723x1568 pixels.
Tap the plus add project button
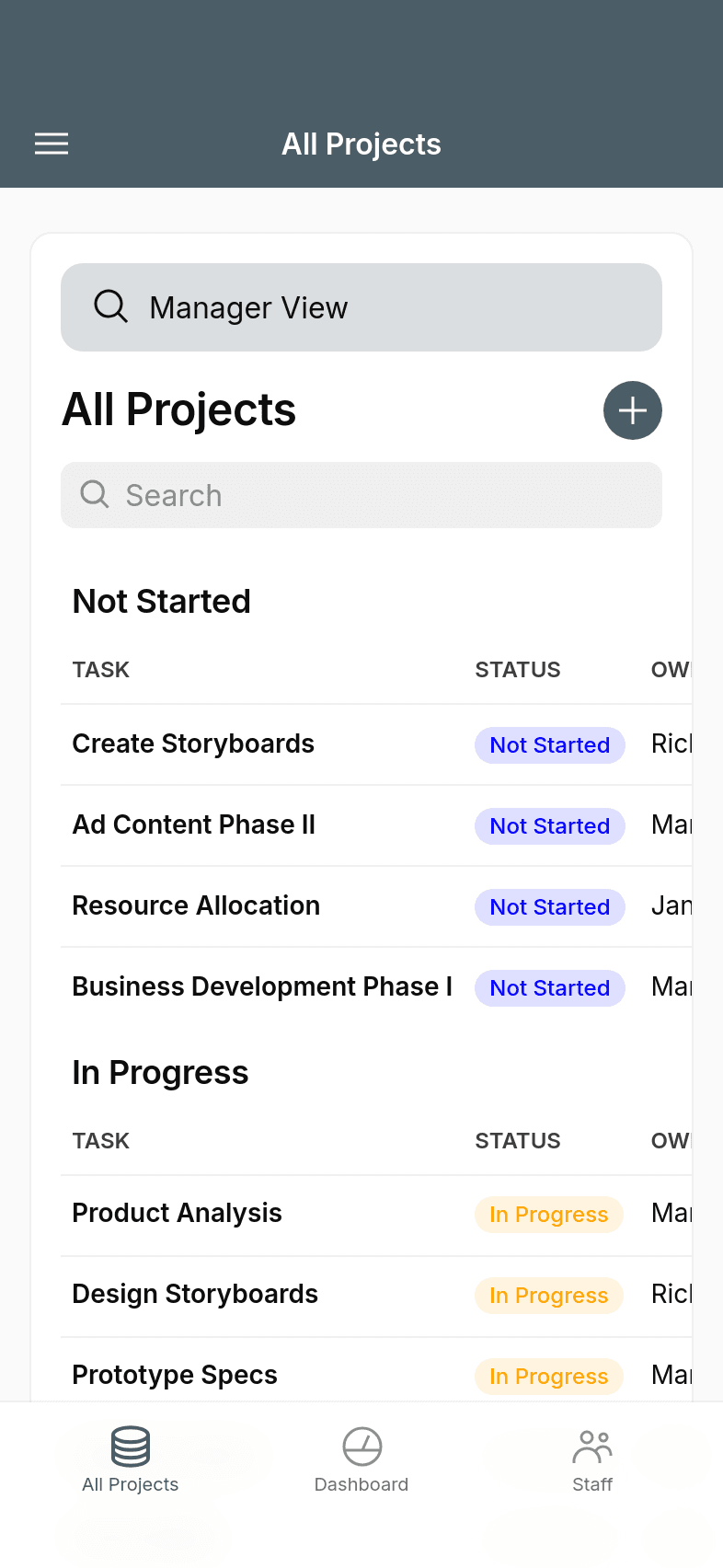point(633,410)
